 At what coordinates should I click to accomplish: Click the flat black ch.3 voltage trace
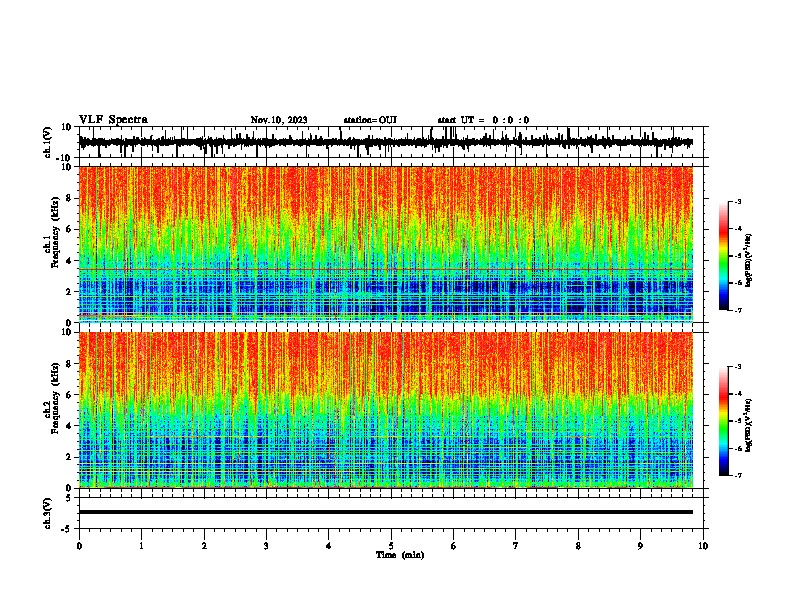point(385,512)
